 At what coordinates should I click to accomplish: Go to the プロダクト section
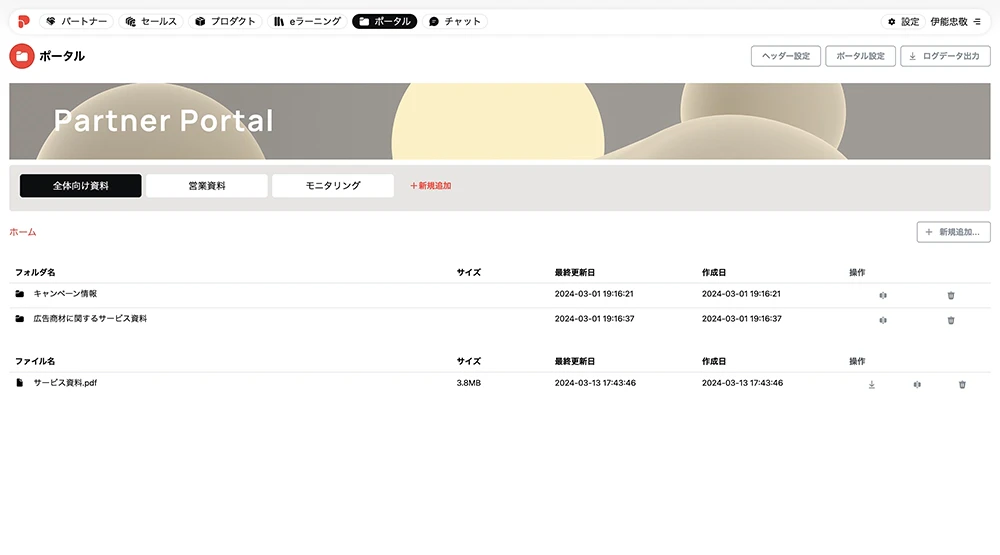(225, 21)
